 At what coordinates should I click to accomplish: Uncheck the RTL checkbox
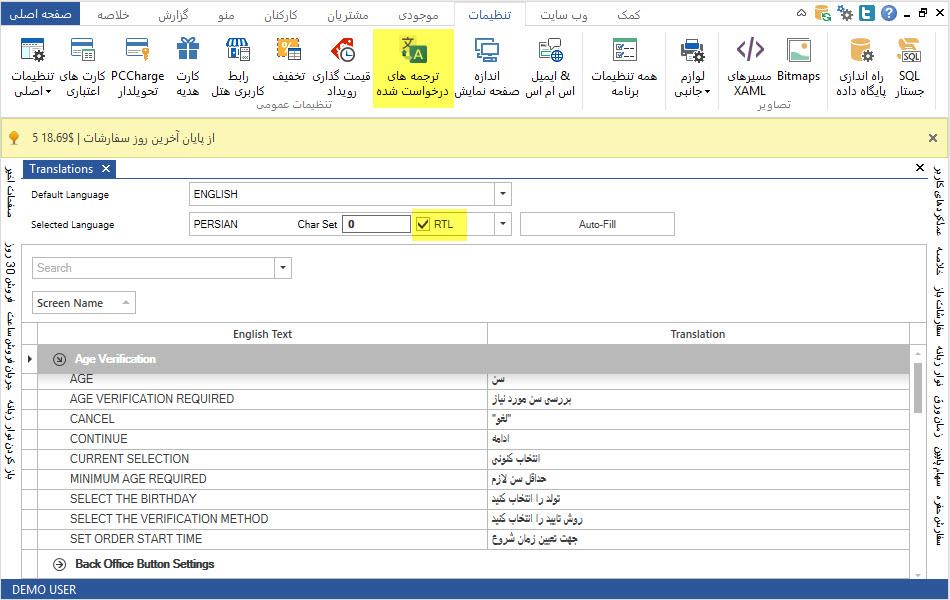point(423,224)
